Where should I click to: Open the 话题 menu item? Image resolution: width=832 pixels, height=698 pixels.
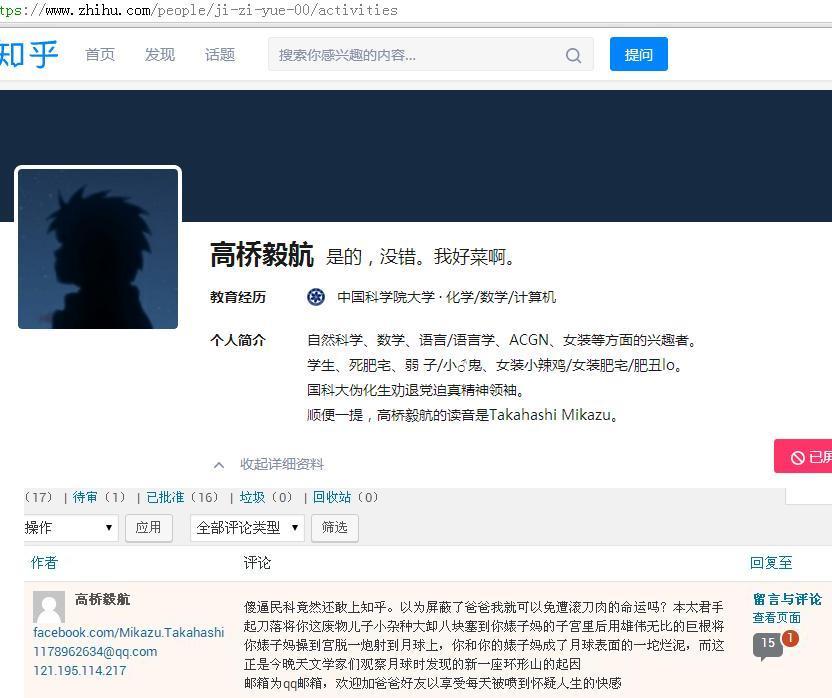pos(219,55)
